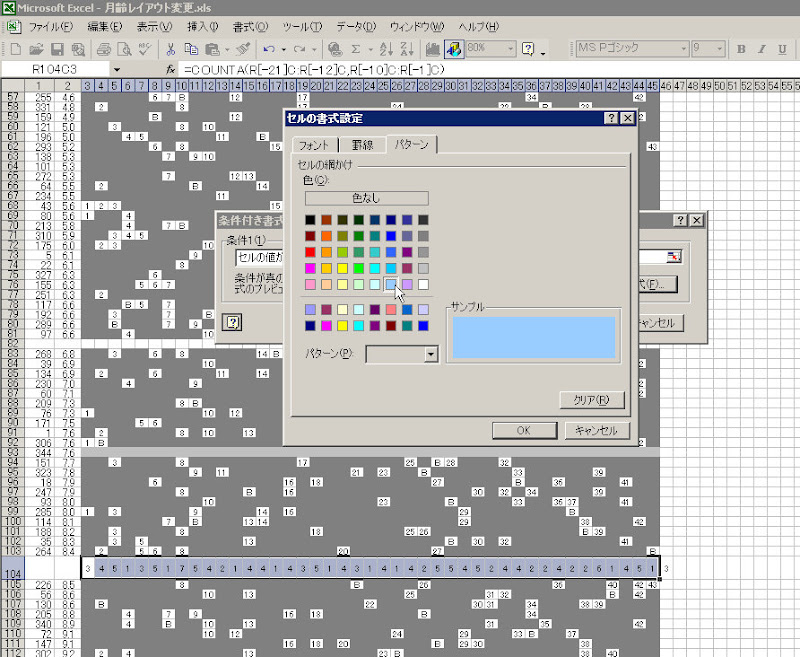Image resolution: width=800 pixels, height=657 pixels.
Task: Open the データ(D) menu
Action: (356, 27)
